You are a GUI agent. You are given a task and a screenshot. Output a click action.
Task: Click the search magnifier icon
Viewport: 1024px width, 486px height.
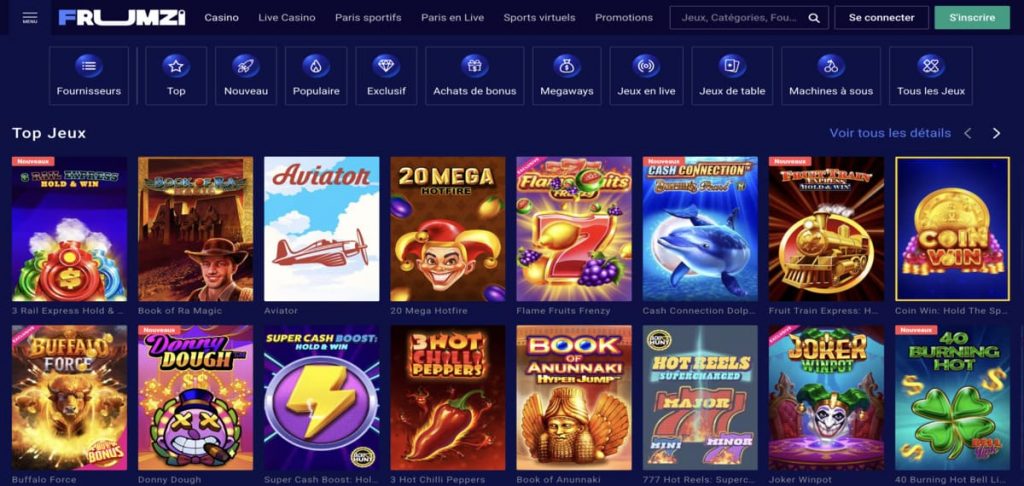814,18
